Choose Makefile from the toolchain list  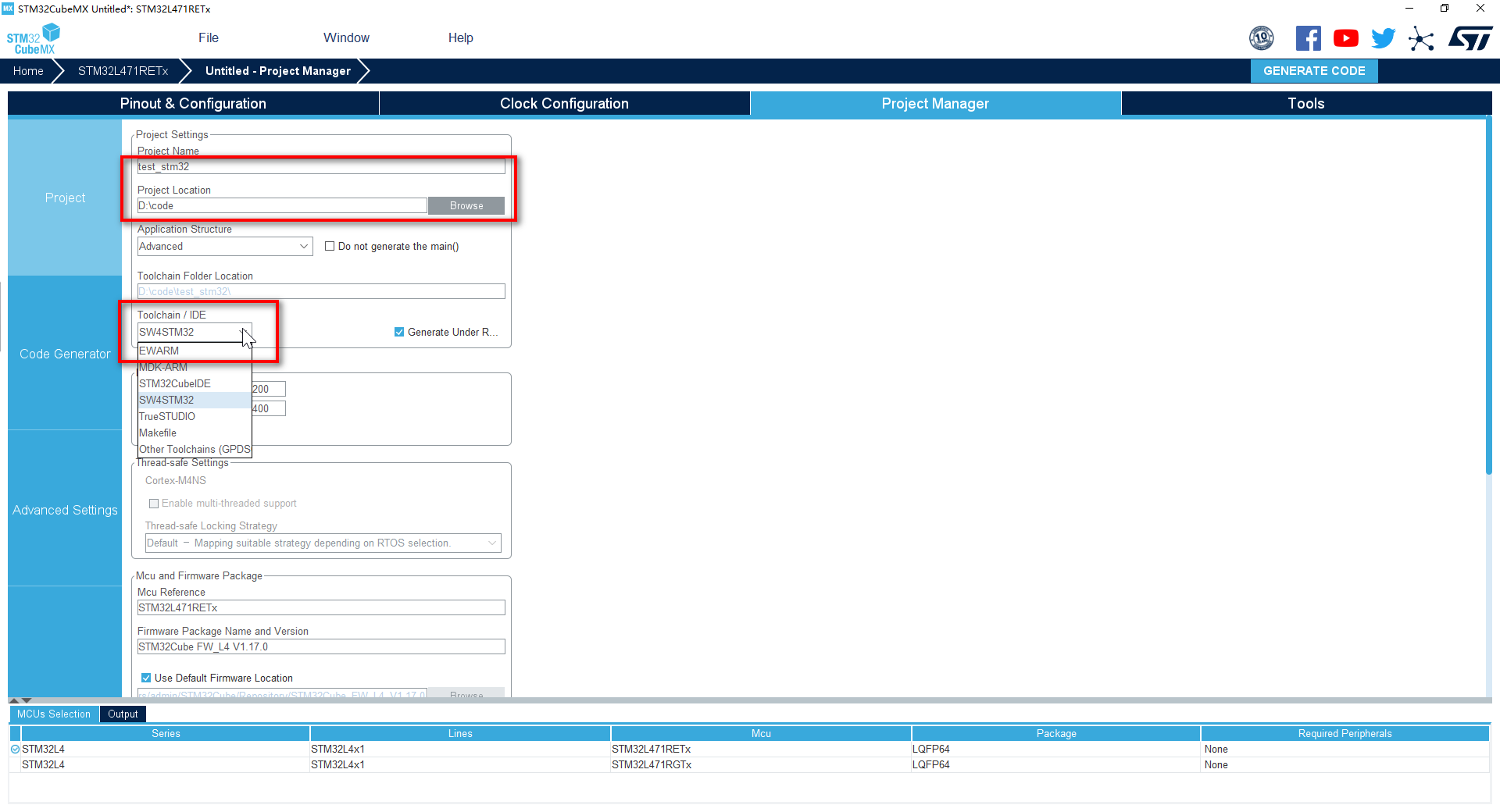coord(195,433)
